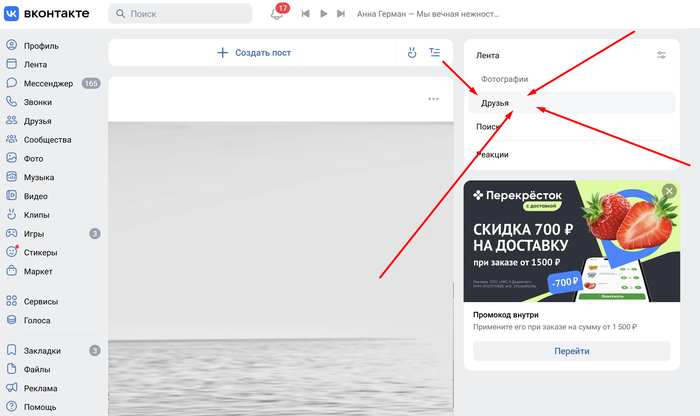Open feed filter settings icon next to Лента
The image size is (700, 416).
click(x=661, y=55)
